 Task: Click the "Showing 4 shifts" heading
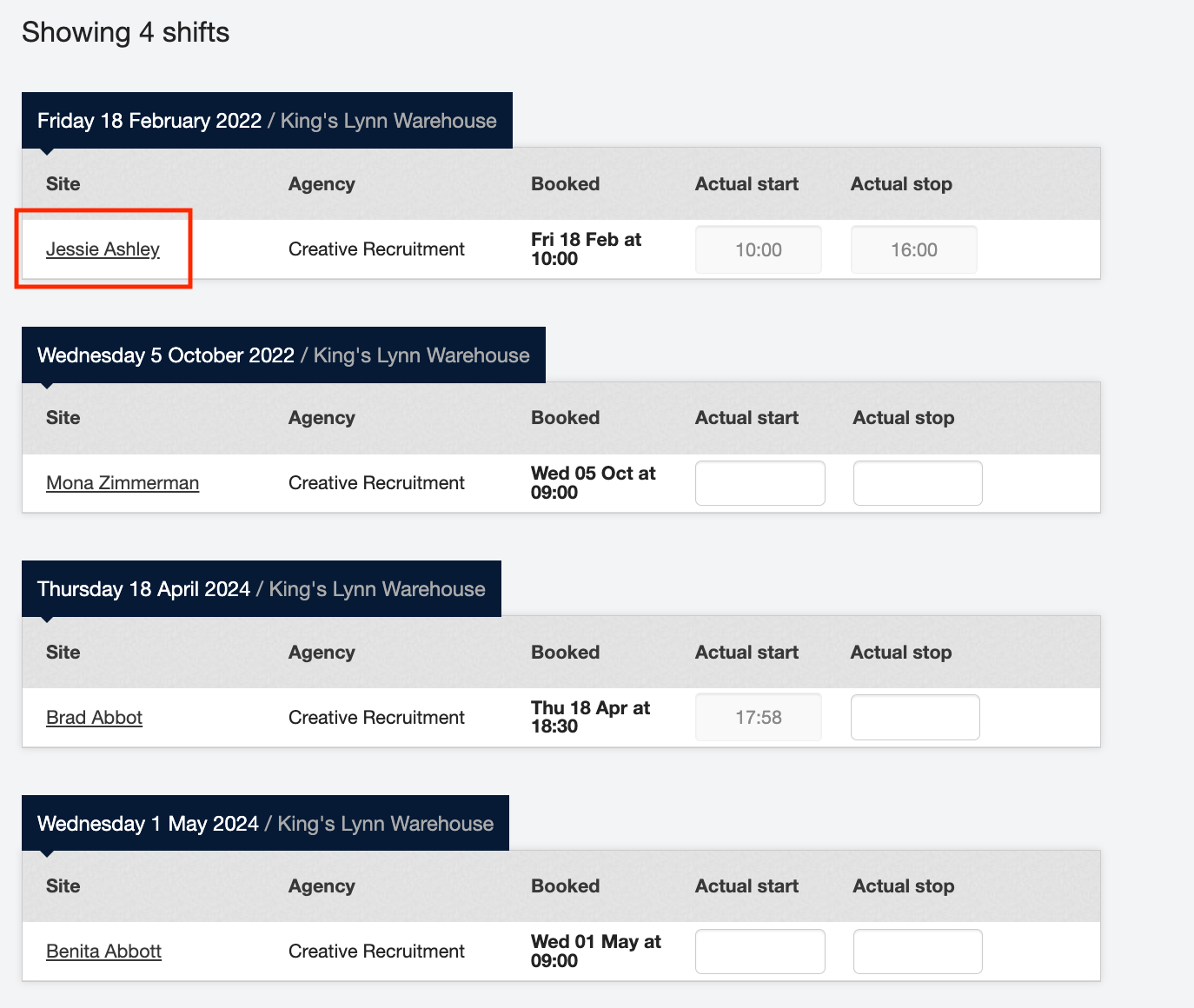(x=126, y=32)
